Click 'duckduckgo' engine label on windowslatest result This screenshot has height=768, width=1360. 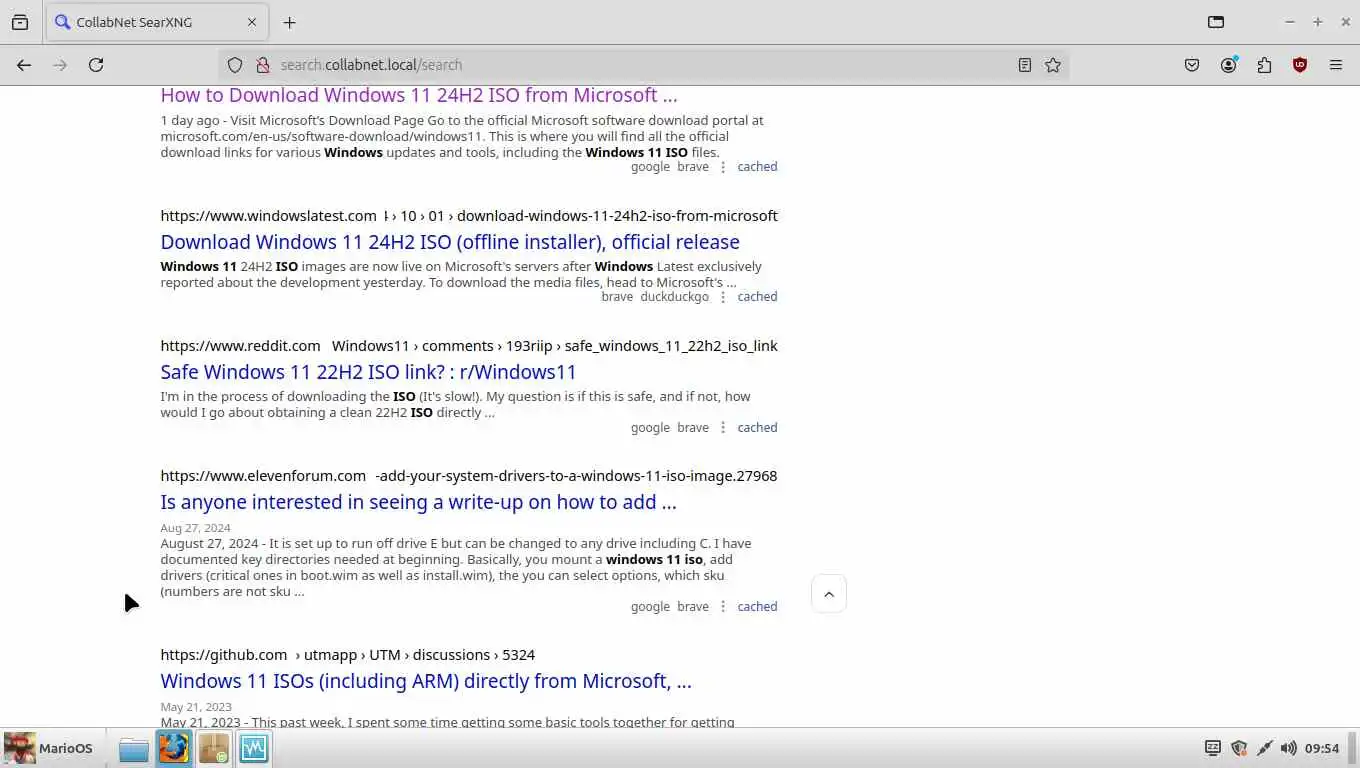point(674,297)
